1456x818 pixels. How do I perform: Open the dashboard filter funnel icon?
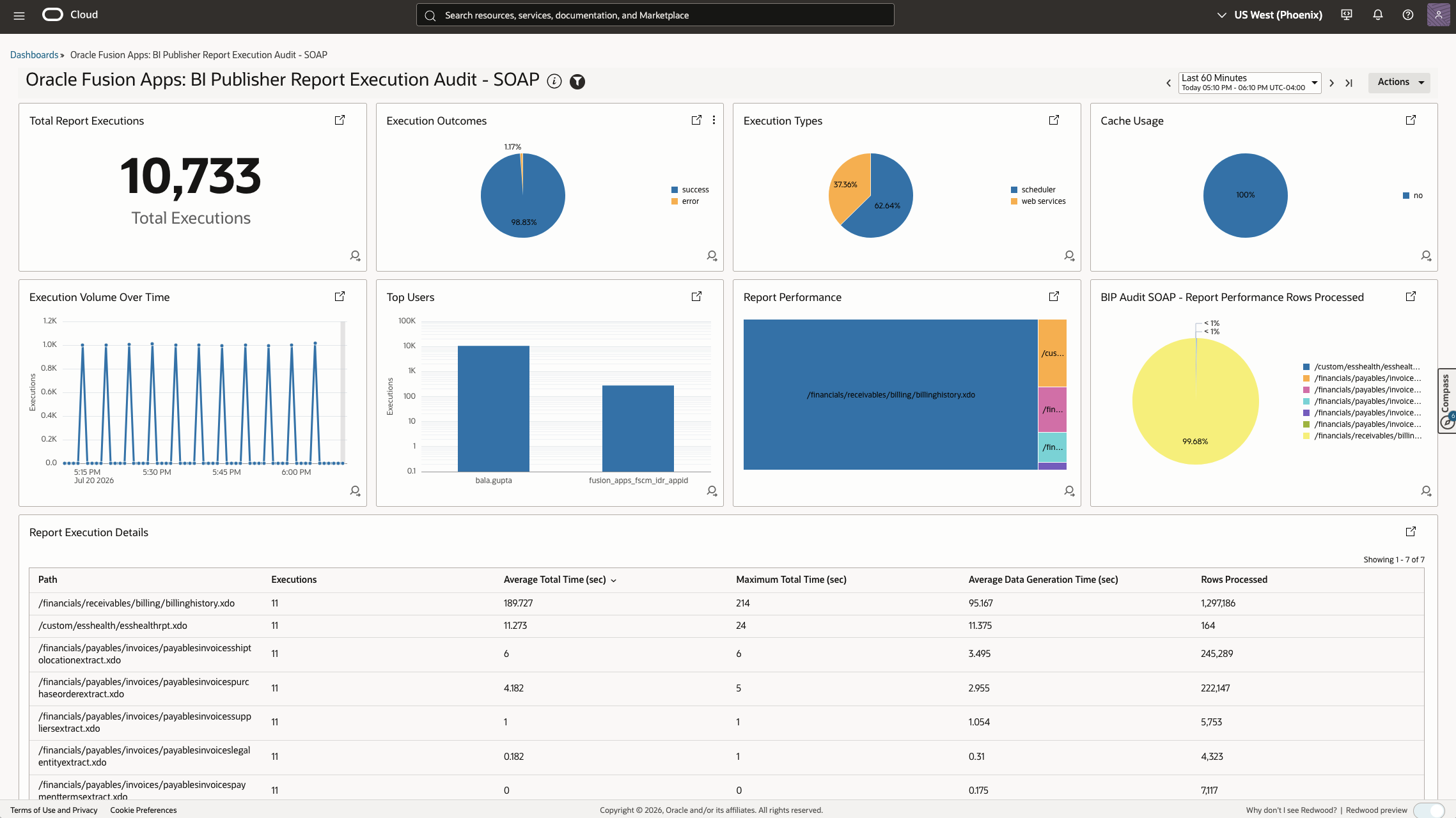(577, 81)
